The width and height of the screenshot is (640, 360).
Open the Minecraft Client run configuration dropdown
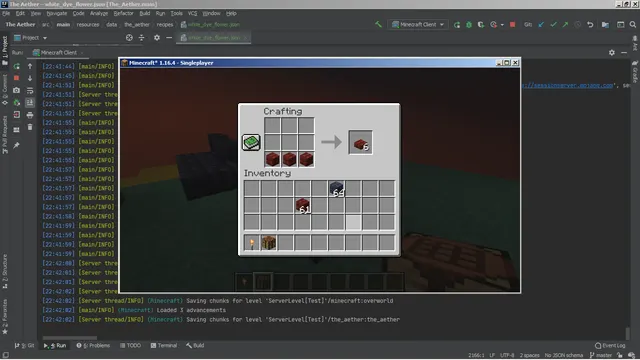click(x=418, y=24)
